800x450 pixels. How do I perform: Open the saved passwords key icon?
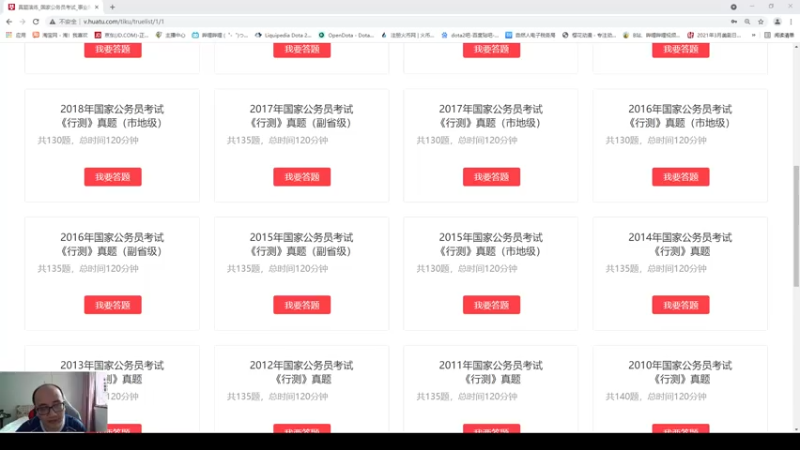(734, 21)
